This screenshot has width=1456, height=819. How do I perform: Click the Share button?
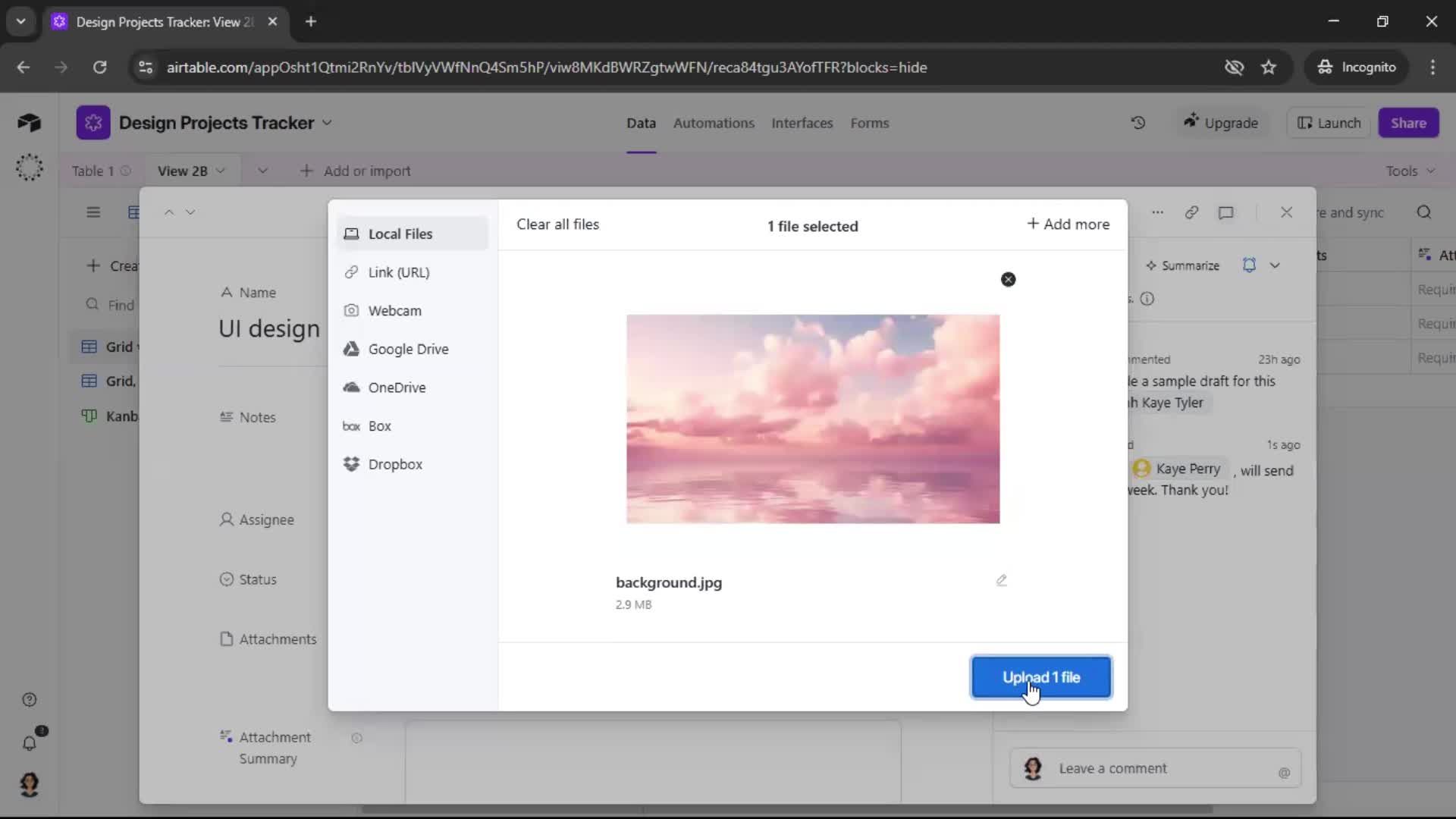[1408, 123]
